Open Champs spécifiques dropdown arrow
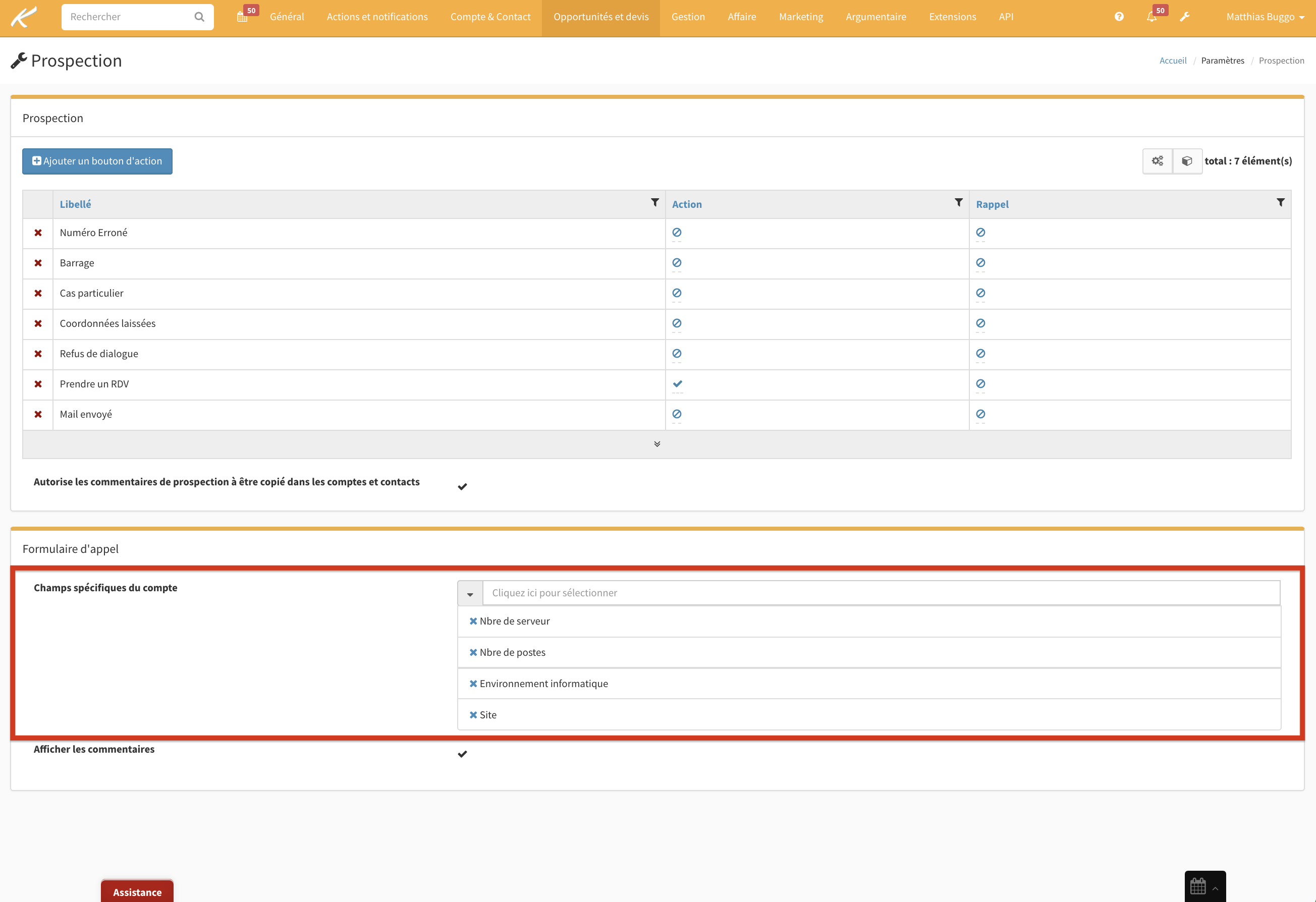 point(470,593)
